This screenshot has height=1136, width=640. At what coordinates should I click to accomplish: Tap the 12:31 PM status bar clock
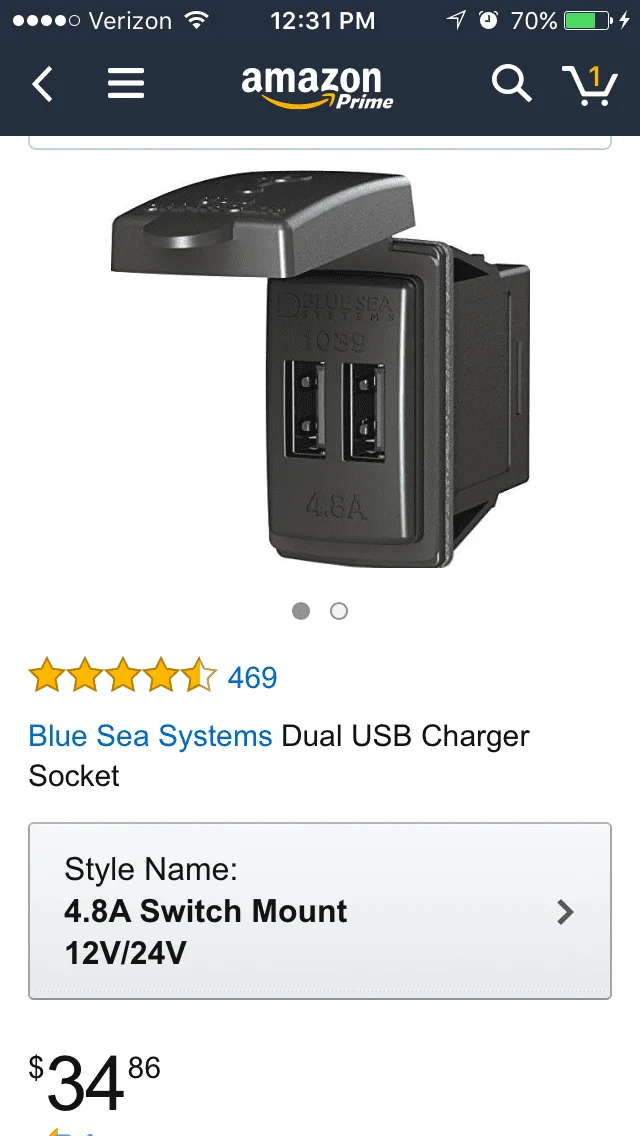323,21
